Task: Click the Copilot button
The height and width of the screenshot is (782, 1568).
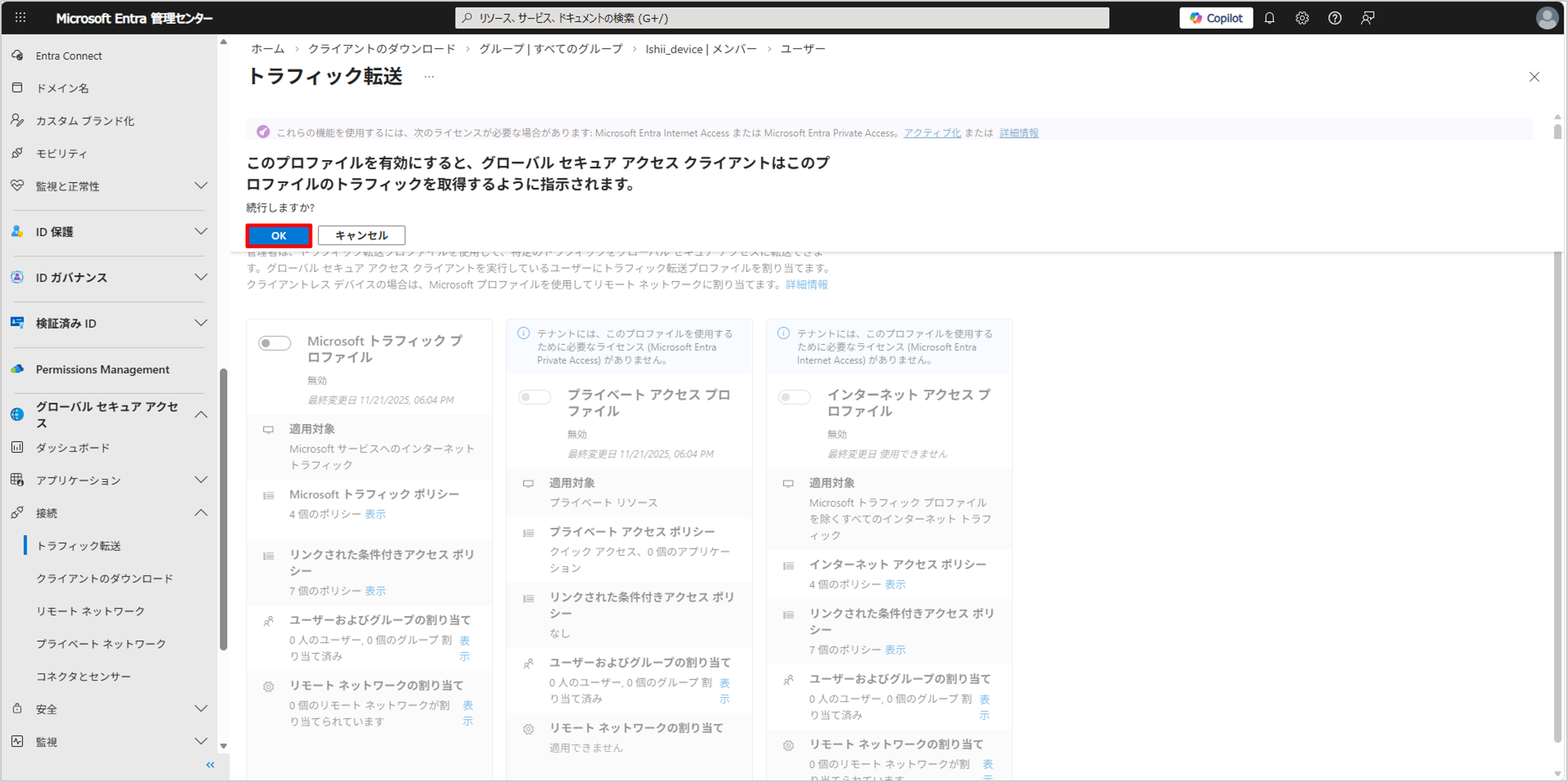Action: point(1216,18)
